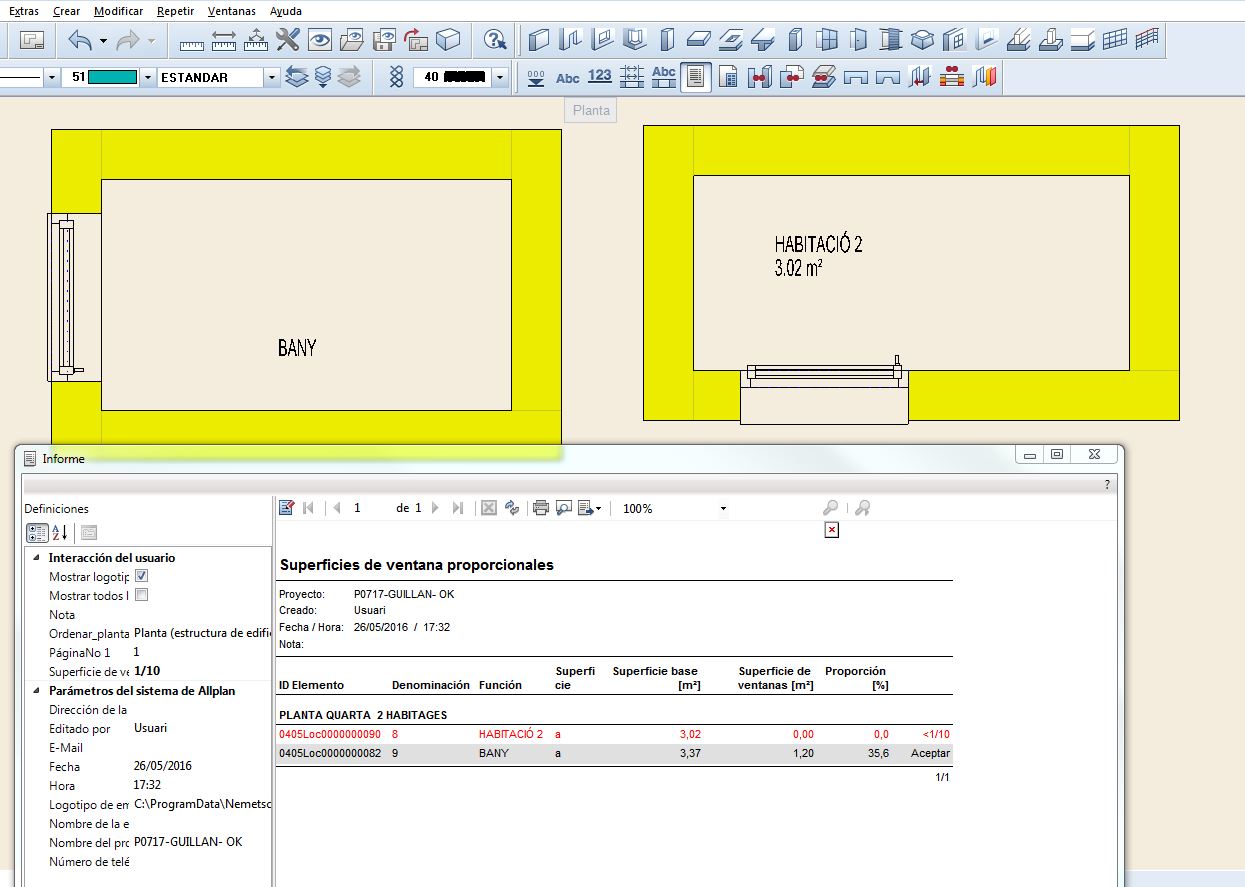This screenshot has width=1245, height=887.
Task: Click the categorized view icon in Definiciones
Action: [36, 533]
